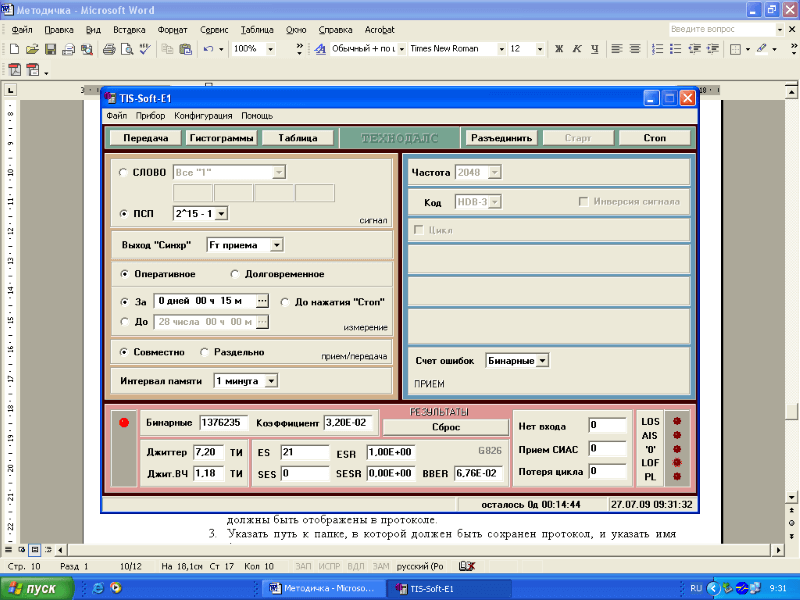
Task: Click the Сброс results button
Action: 446,427
